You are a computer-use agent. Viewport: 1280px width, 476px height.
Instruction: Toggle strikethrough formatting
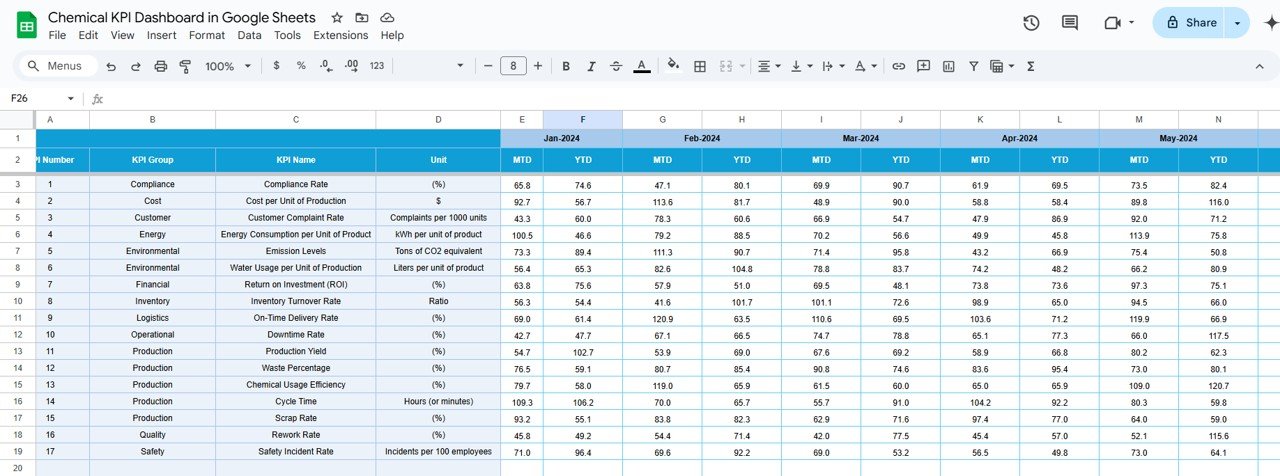616,66
